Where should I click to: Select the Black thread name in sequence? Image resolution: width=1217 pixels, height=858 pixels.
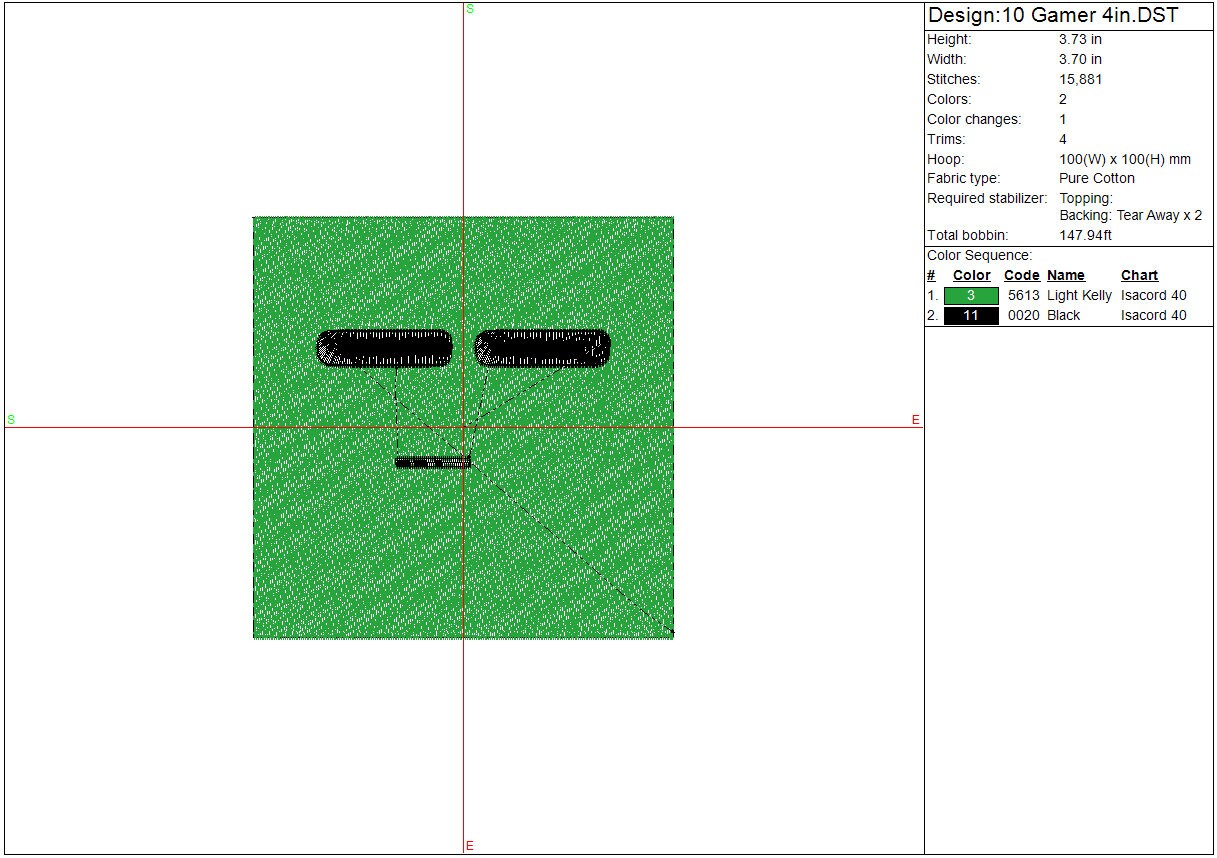pyautogui.click(x=1063, y=316)
